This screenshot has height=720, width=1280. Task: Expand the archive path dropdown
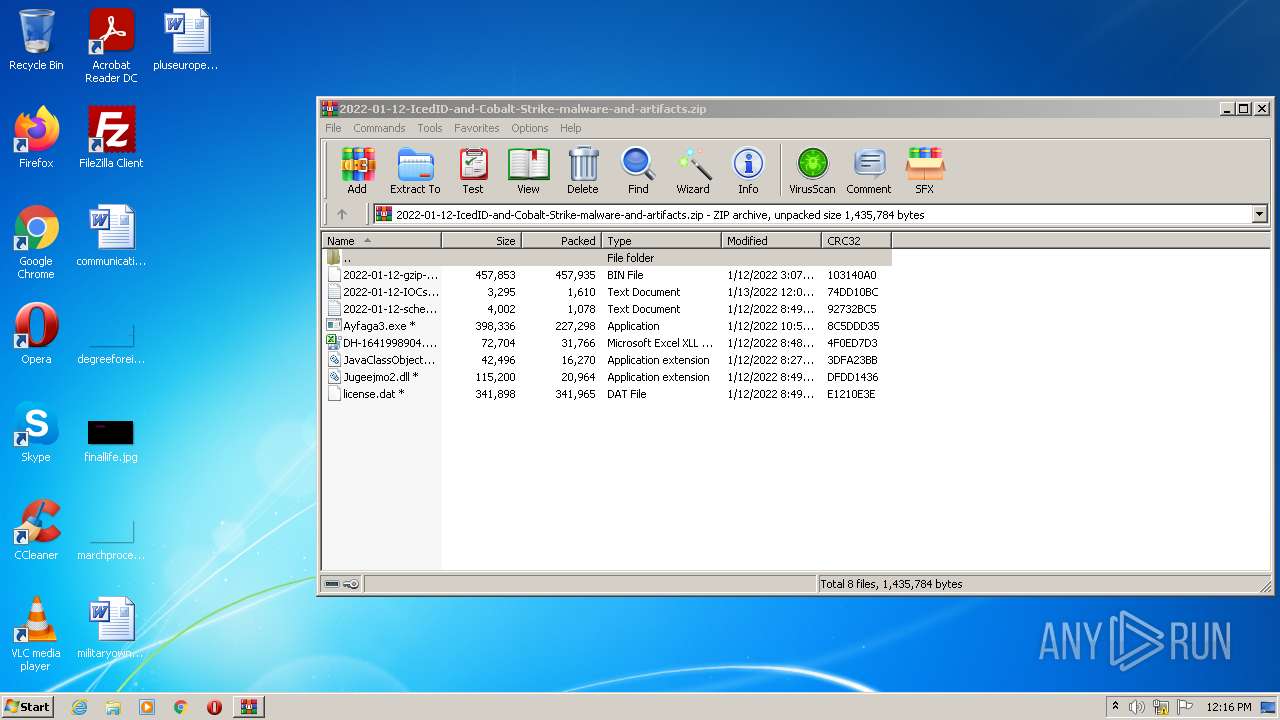(x=1259, y=214)
